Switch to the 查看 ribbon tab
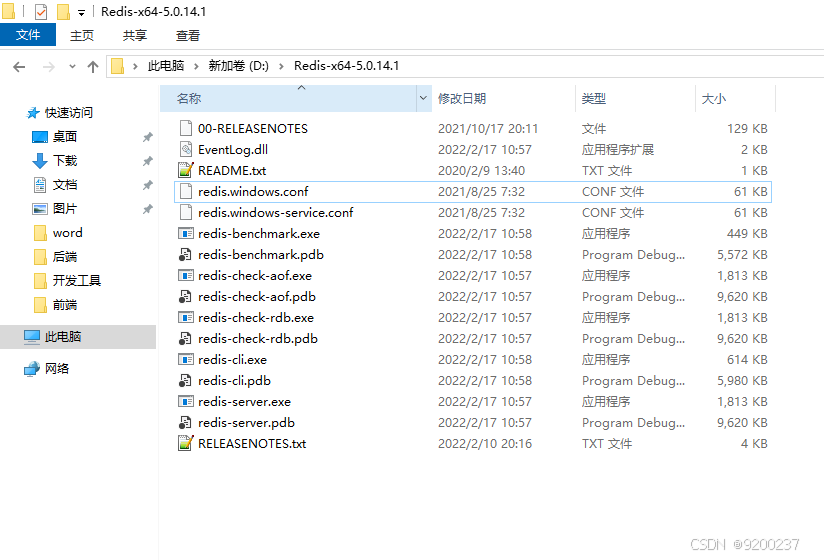This screenshot has width=824, height=560. (188, 35)
